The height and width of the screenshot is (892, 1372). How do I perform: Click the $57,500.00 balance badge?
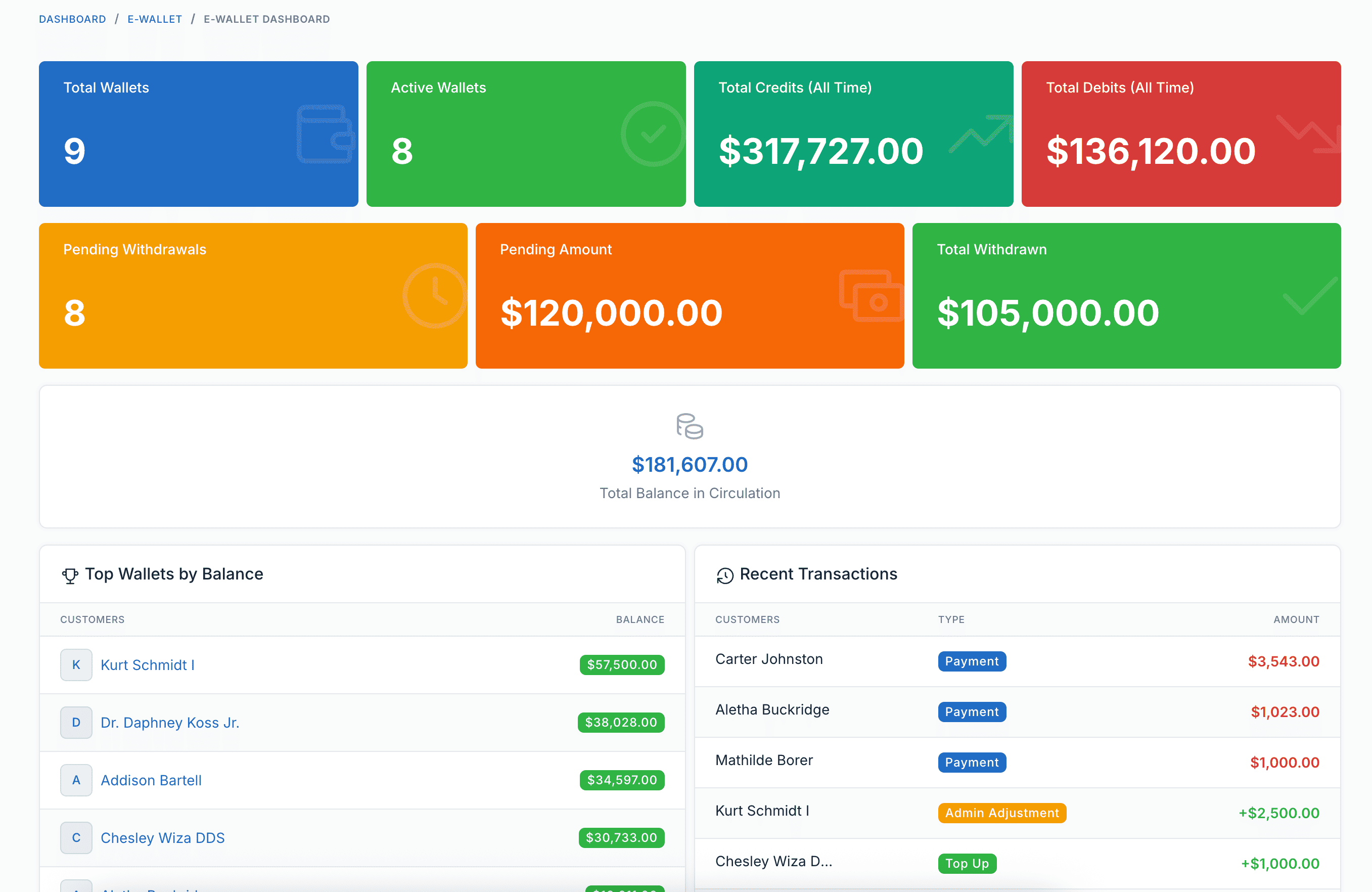pos(621,665)
